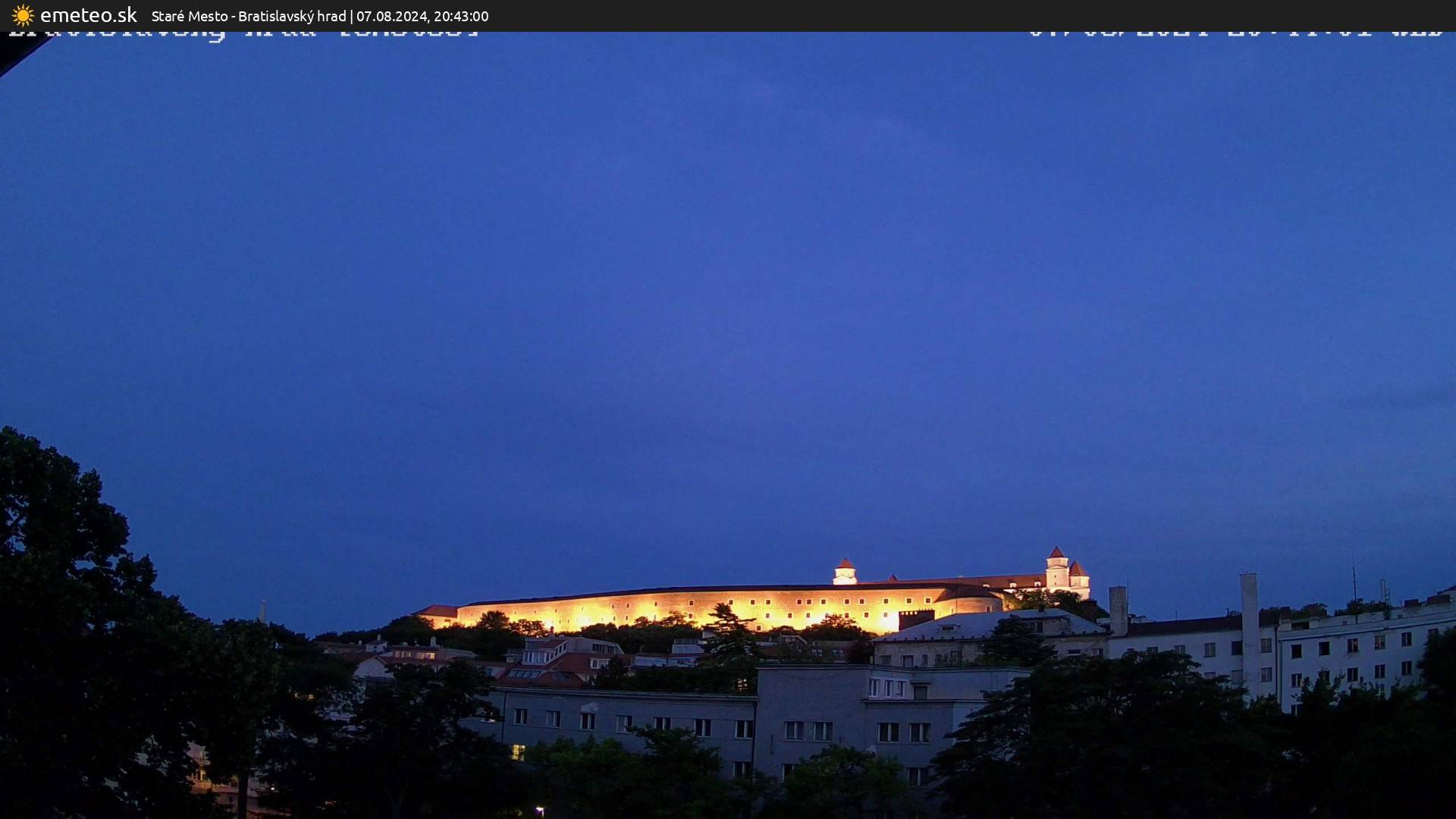Image resolution: width=1456 pixels, height=819 pixels.
Task: Click the watermark text in the top-left corner
Action: (x=243, y=32)
